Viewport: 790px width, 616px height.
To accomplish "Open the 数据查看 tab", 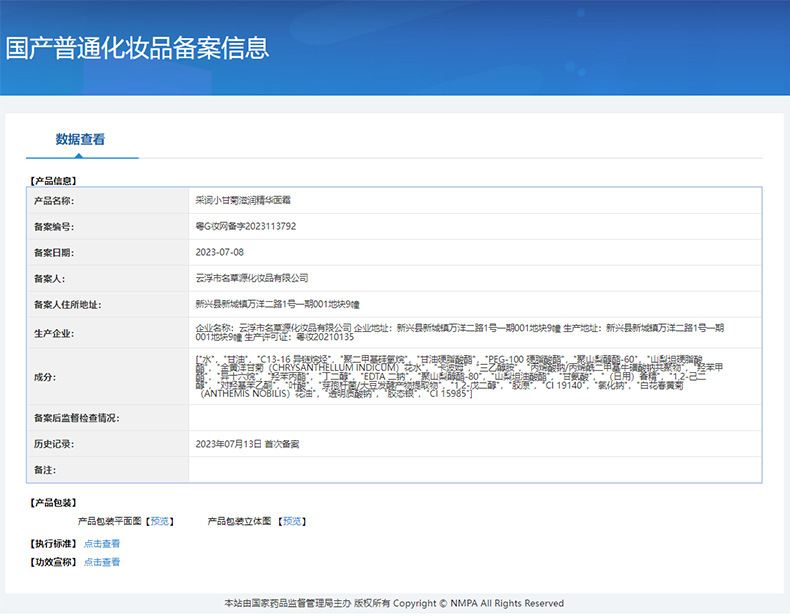I will (80, 140).
